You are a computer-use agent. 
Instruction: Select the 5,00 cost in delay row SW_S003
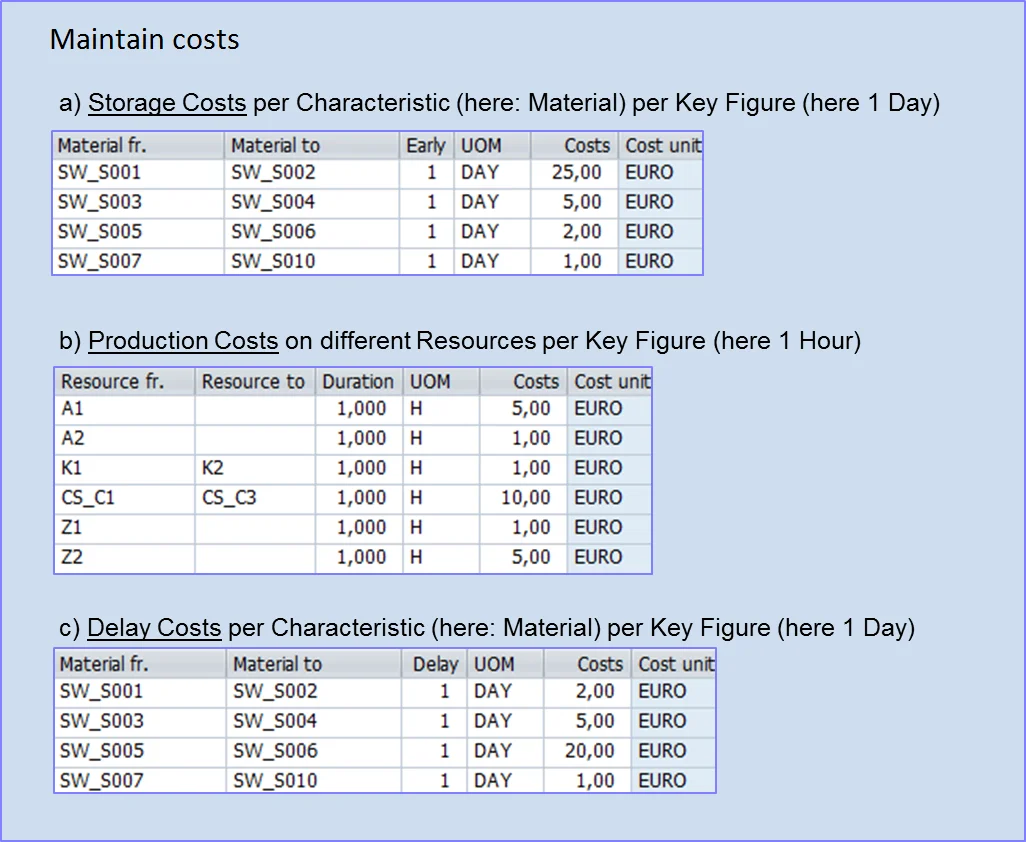click(x=588, y=721)
